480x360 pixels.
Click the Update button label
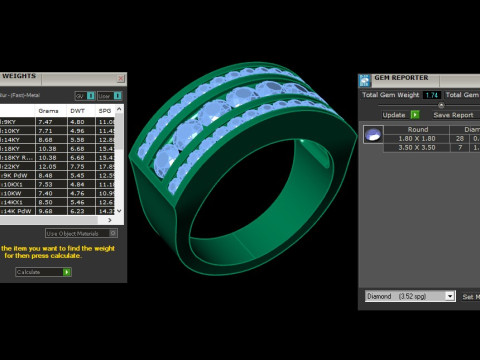coord(394,115)
